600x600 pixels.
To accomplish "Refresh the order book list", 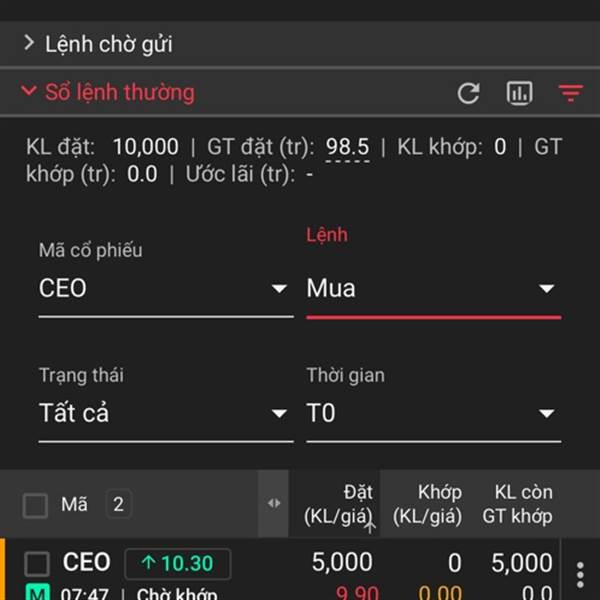I will (468, 93).
